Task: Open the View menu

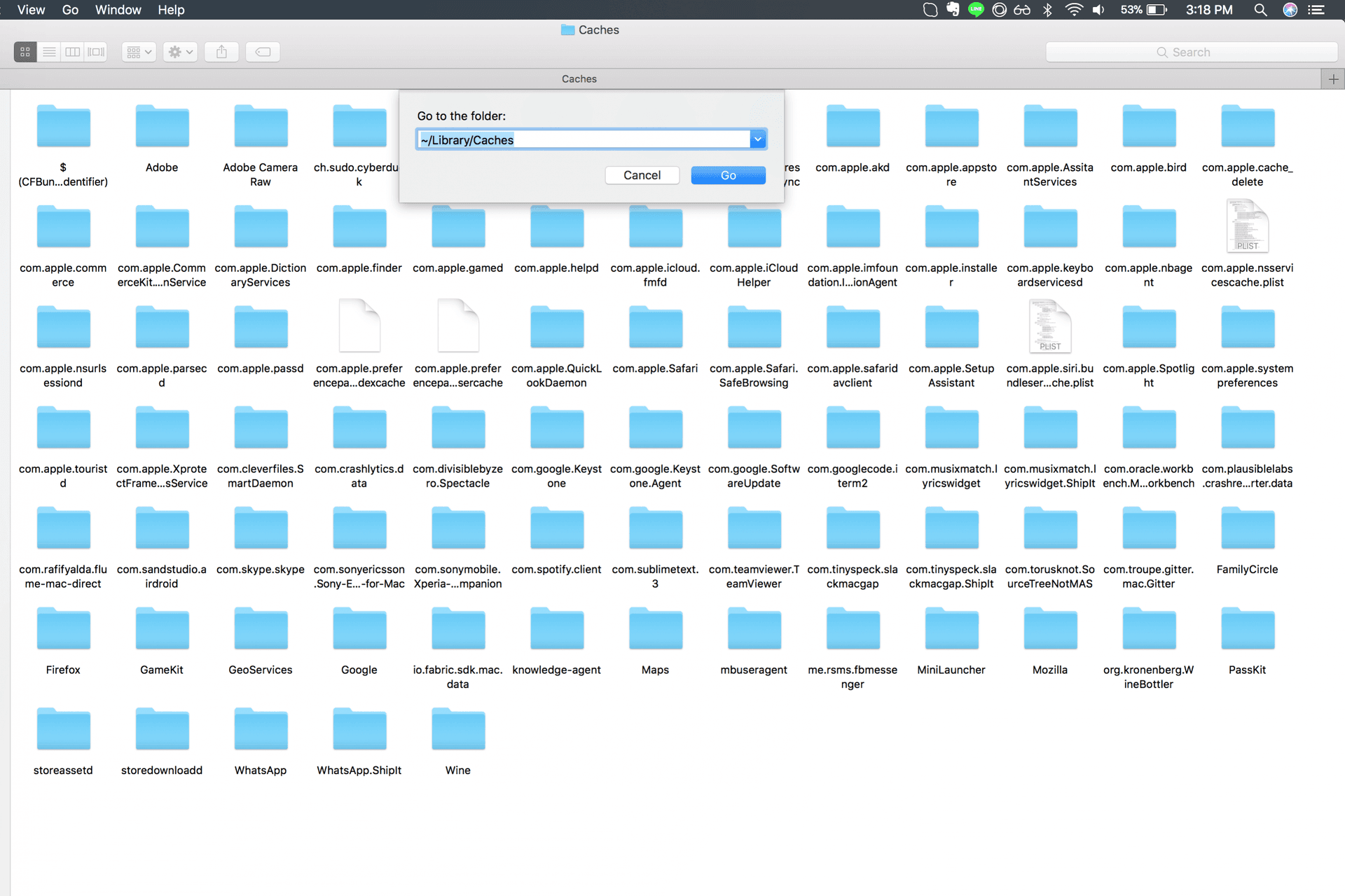Action: click(31, 10)
